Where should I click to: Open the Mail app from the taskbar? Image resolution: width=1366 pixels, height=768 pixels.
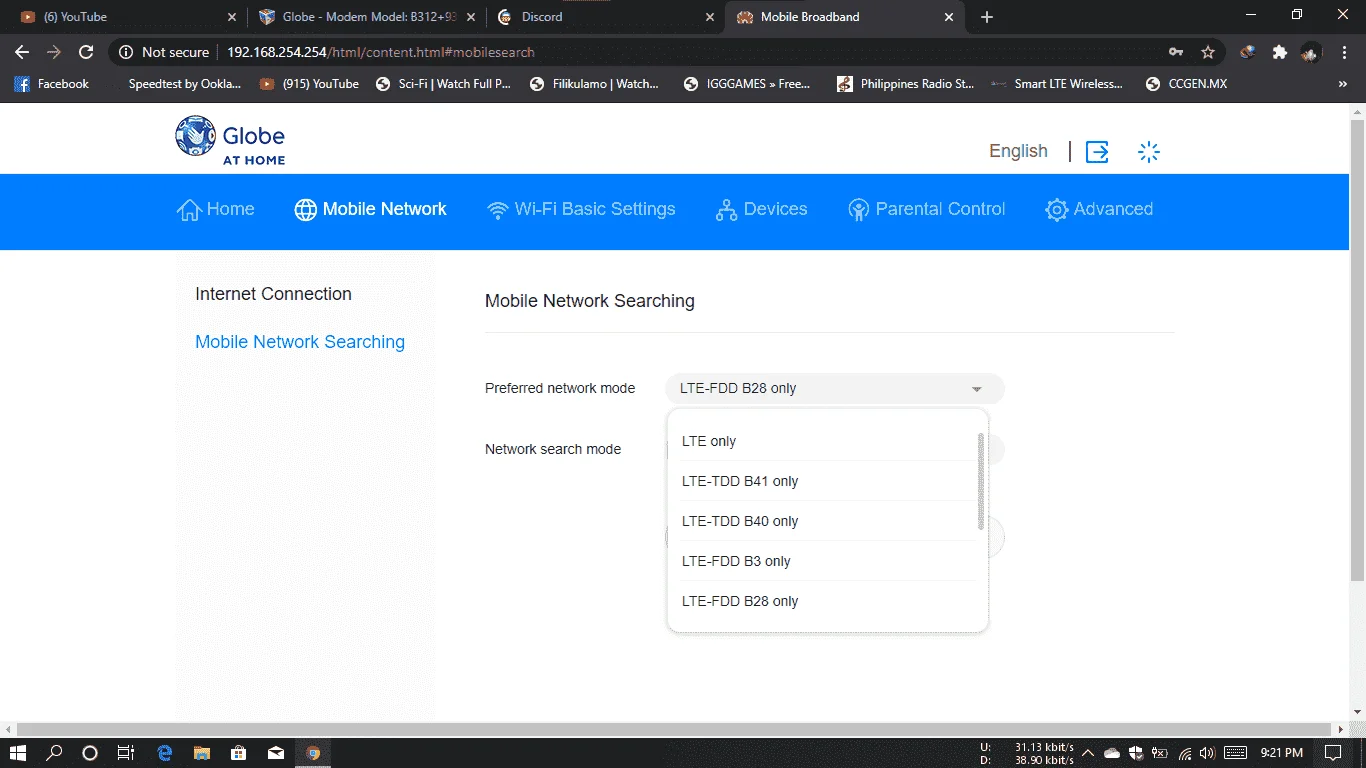coord(275,753)
